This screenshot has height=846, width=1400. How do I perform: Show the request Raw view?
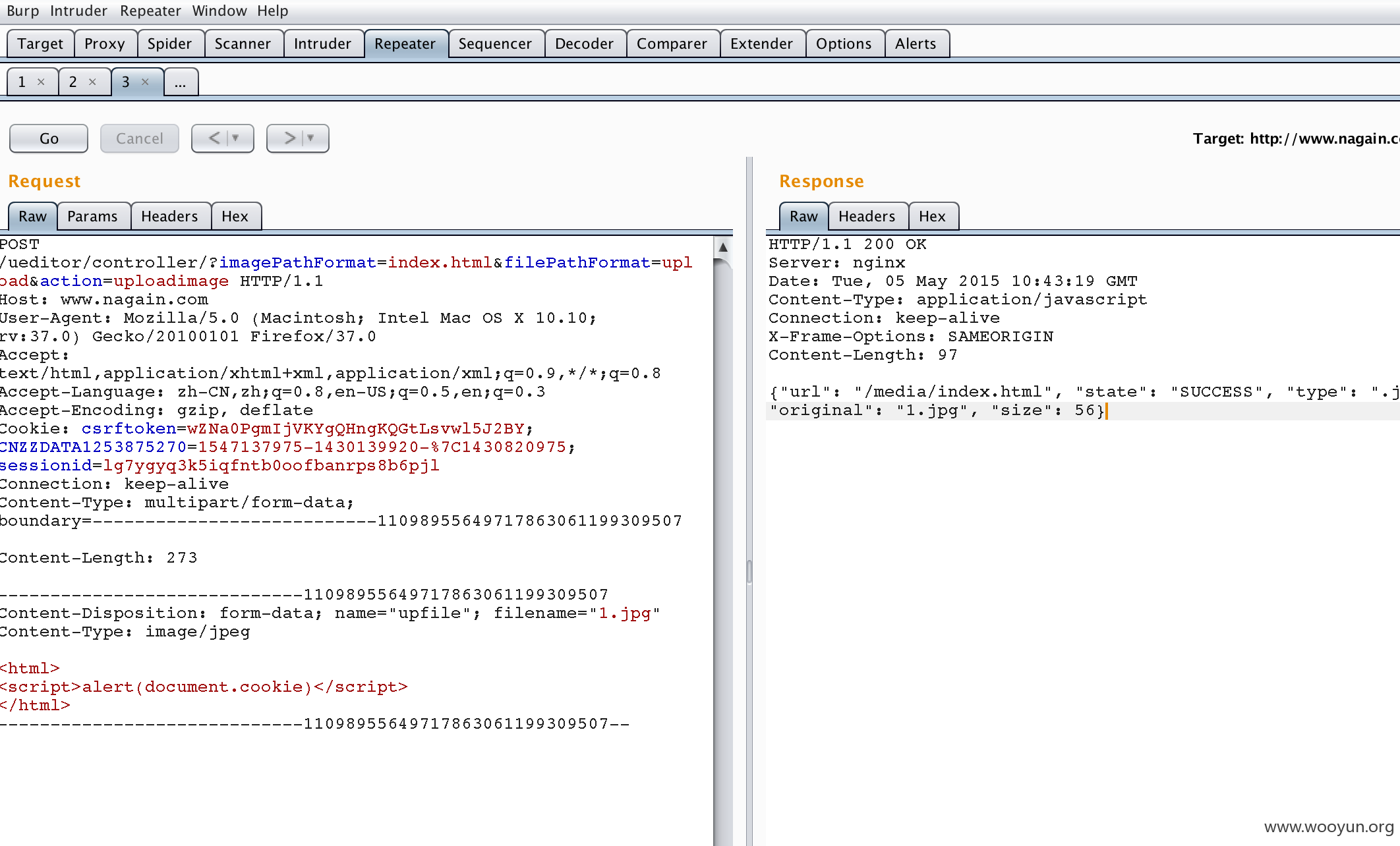point(32,216)
